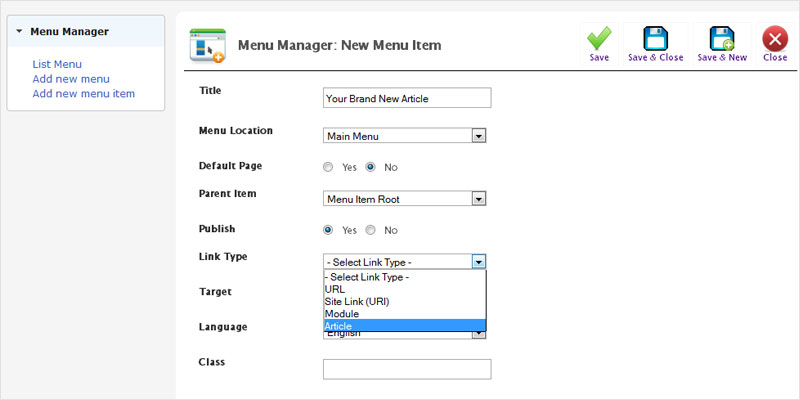Click the Title text field

click(x=407, y=98)
